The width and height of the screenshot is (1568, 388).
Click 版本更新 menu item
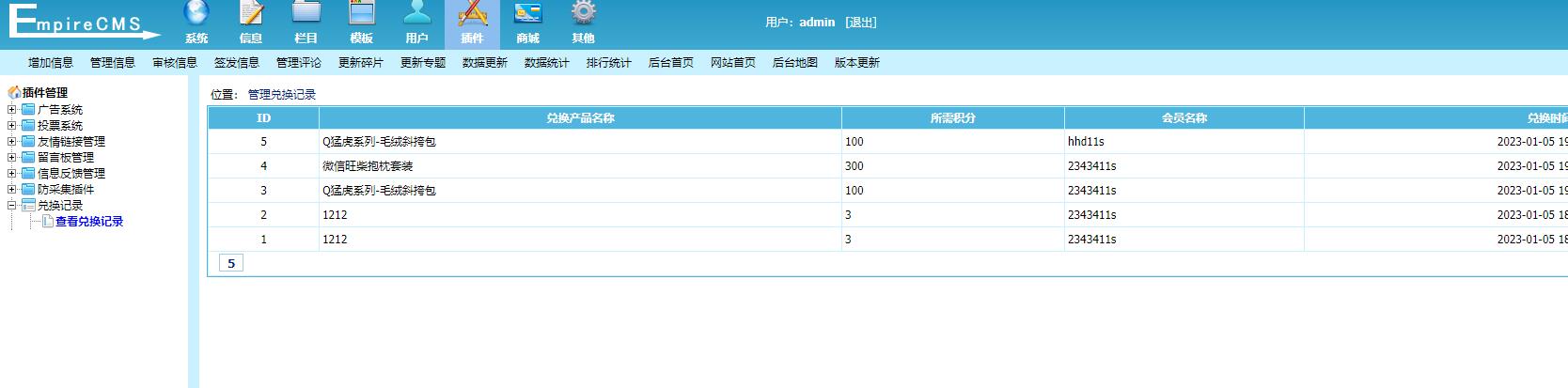(857, 63)
